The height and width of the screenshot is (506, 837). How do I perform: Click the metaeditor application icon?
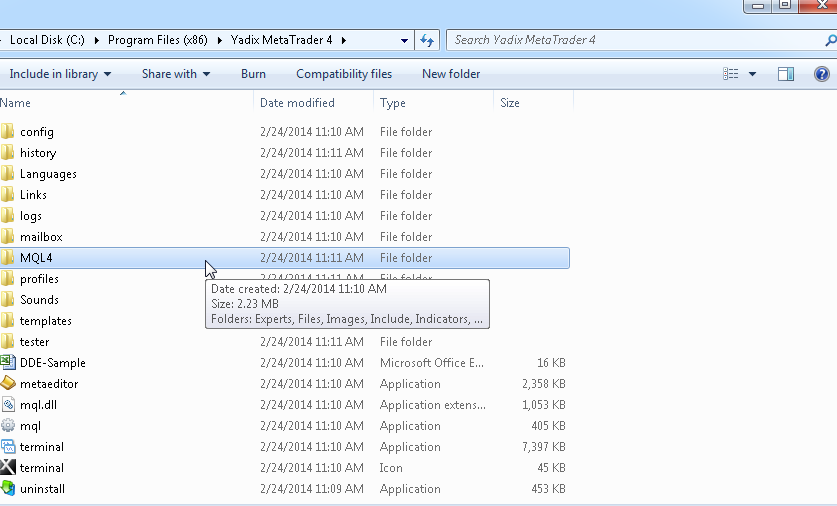7,383
